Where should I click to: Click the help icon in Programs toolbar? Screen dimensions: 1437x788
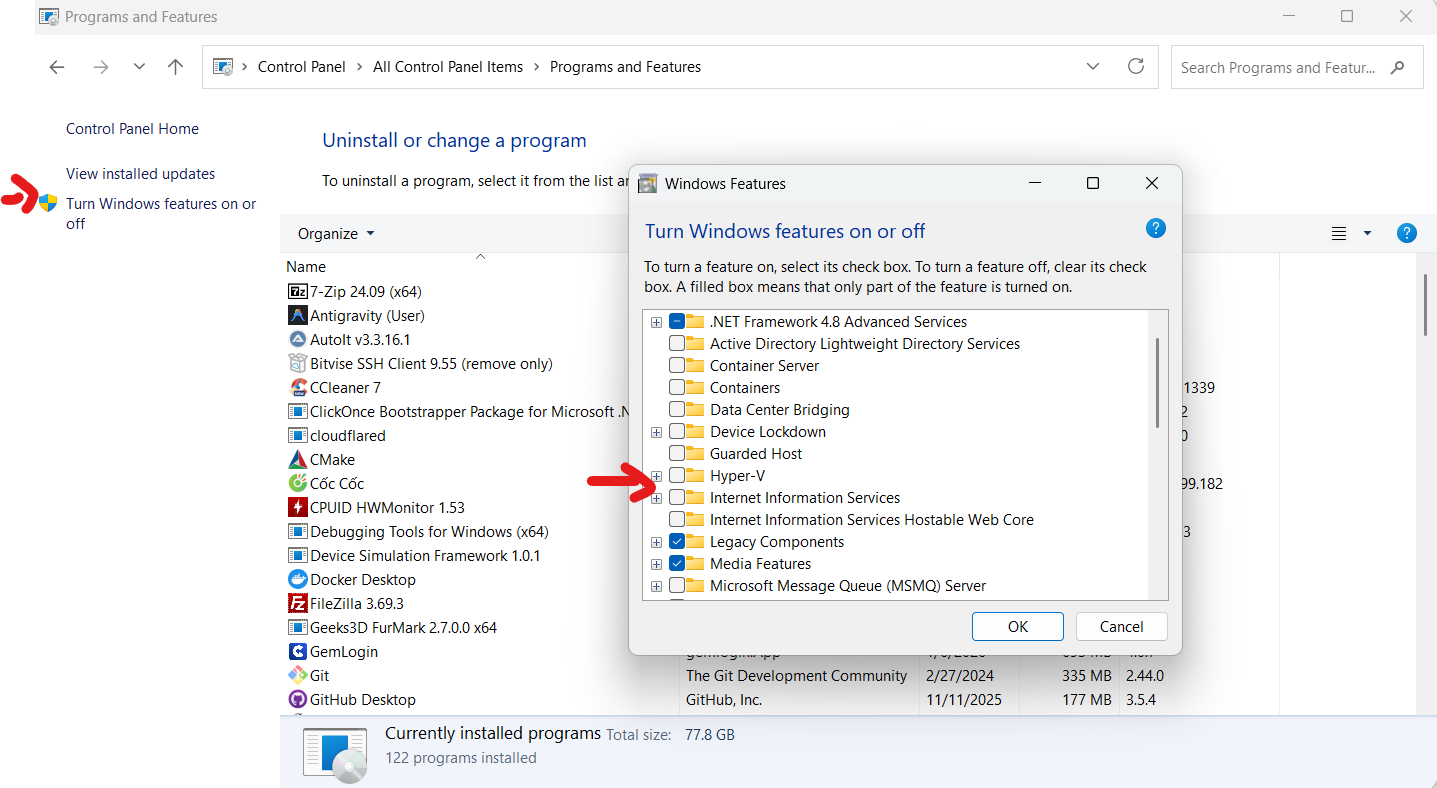pyautogui.click(x=1406, y=234)
